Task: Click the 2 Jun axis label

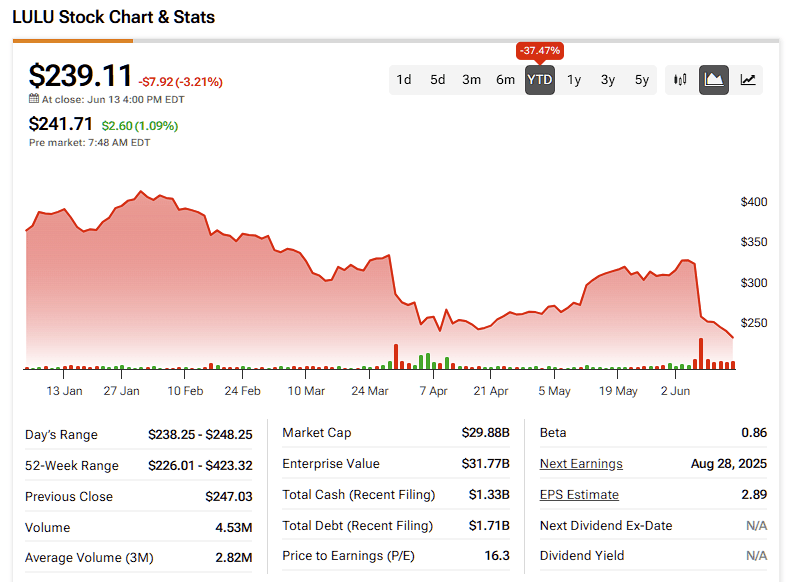Action: (676, 391)
